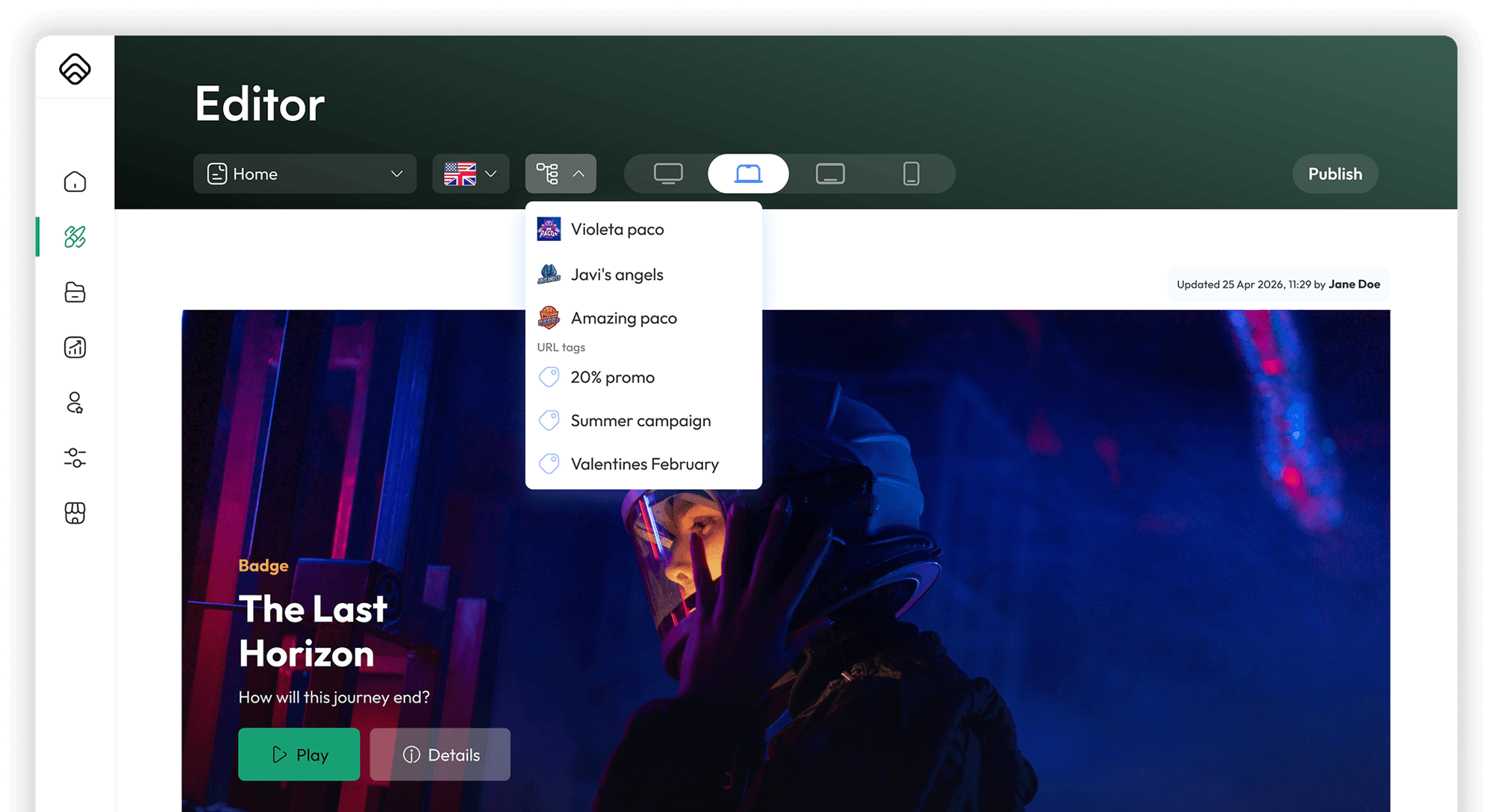Switch to the mobile phone preview
The image size is (1493, 812).
coord(911,174)
